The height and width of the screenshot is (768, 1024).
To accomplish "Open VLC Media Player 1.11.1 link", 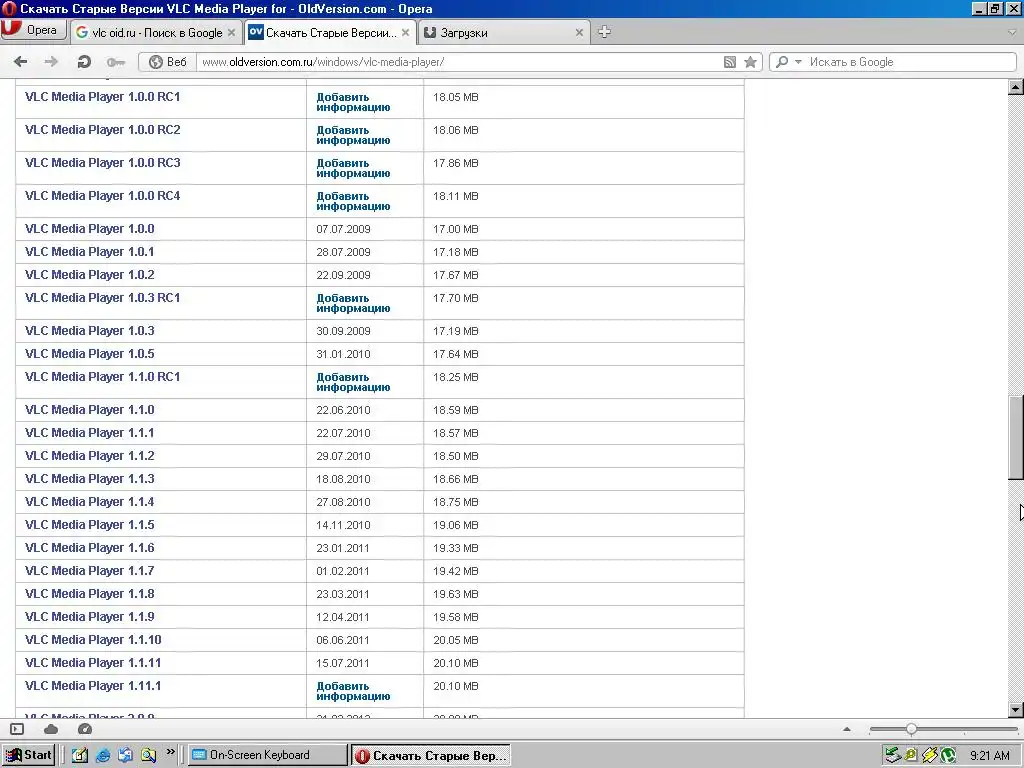I will tap(93, 685).
